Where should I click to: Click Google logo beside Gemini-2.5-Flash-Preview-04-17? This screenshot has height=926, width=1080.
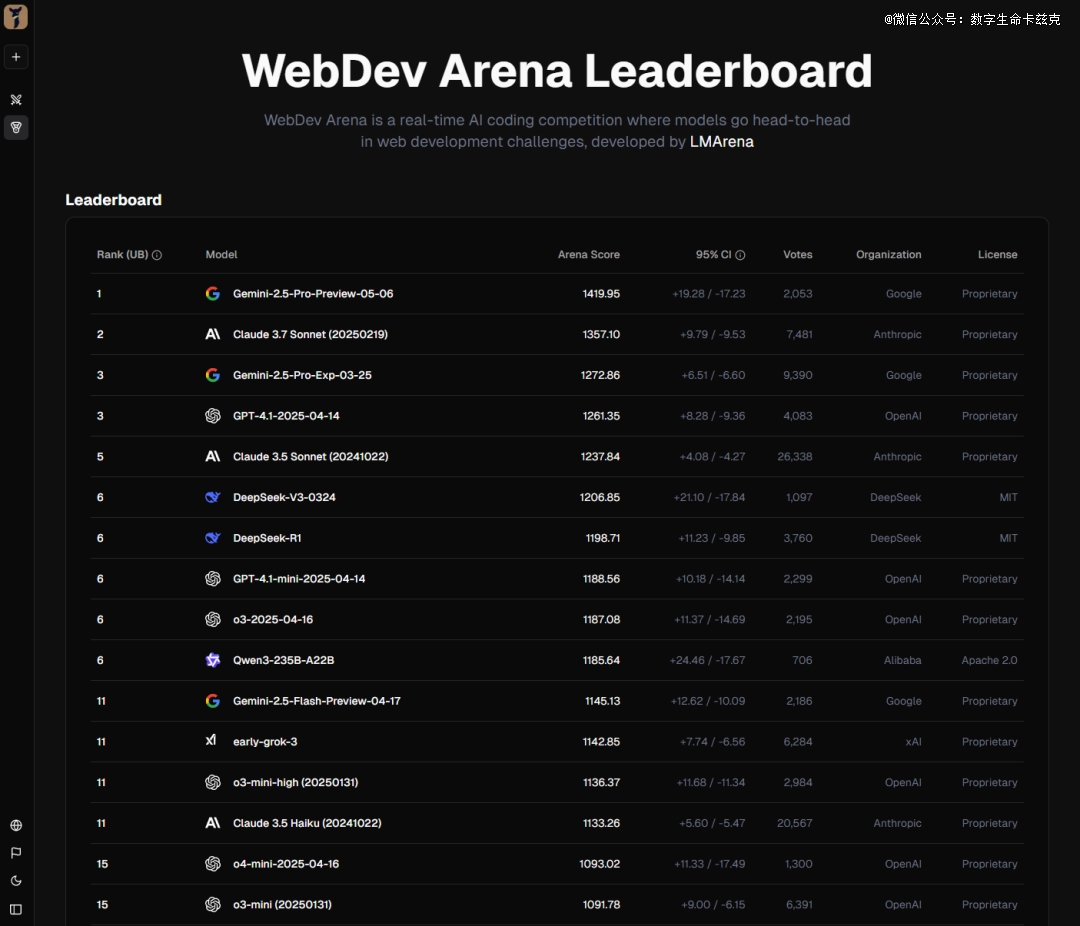pos(213,701)
